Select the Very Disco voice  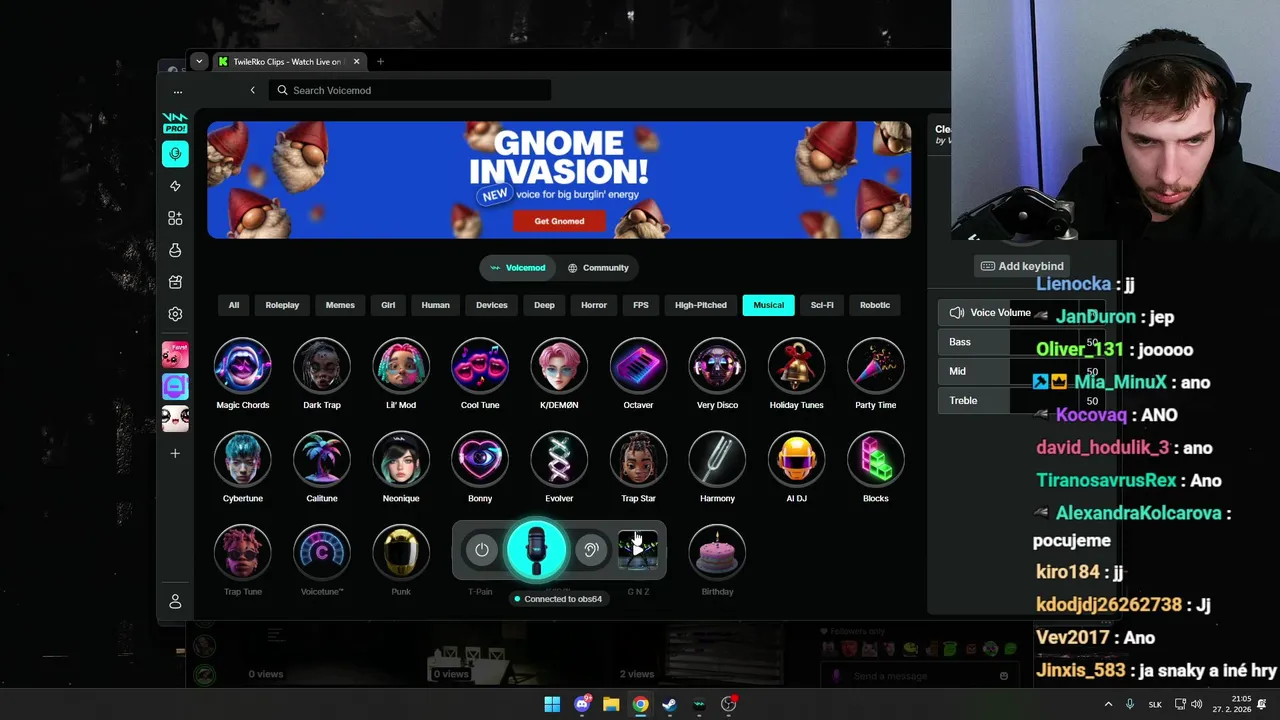tap(717, 366)
